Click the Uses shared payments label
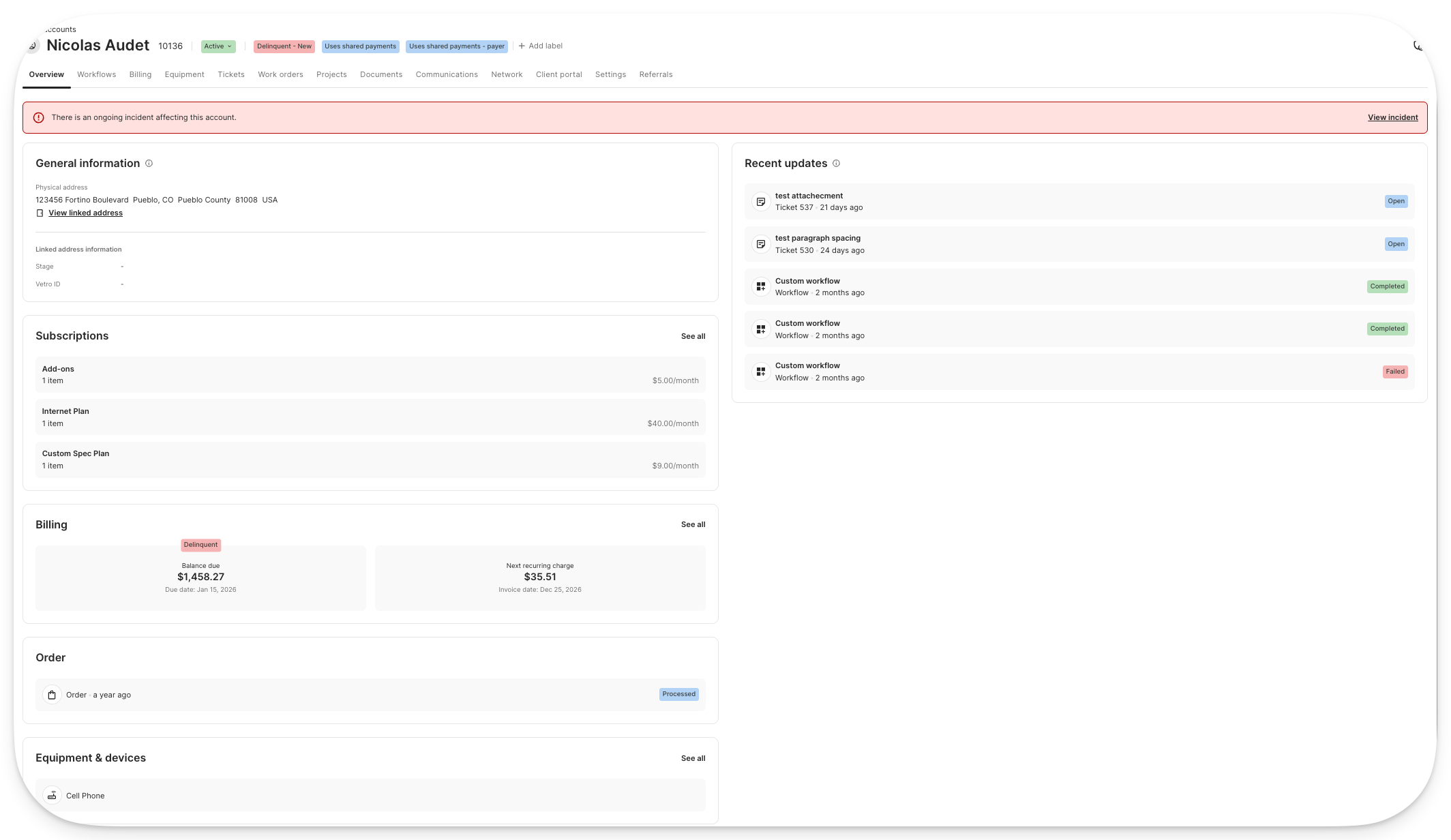1451x840 pixels. [x=360, y=46]
